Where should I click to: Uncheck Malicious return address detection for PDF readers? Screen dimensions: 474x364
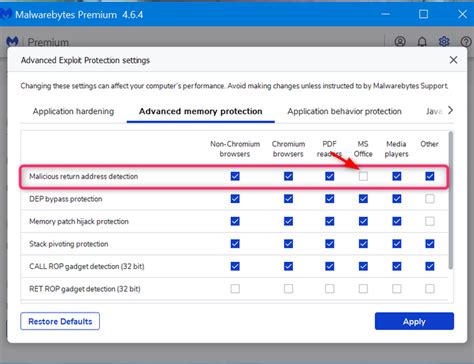pyautogui.click(x=330, y=176)
